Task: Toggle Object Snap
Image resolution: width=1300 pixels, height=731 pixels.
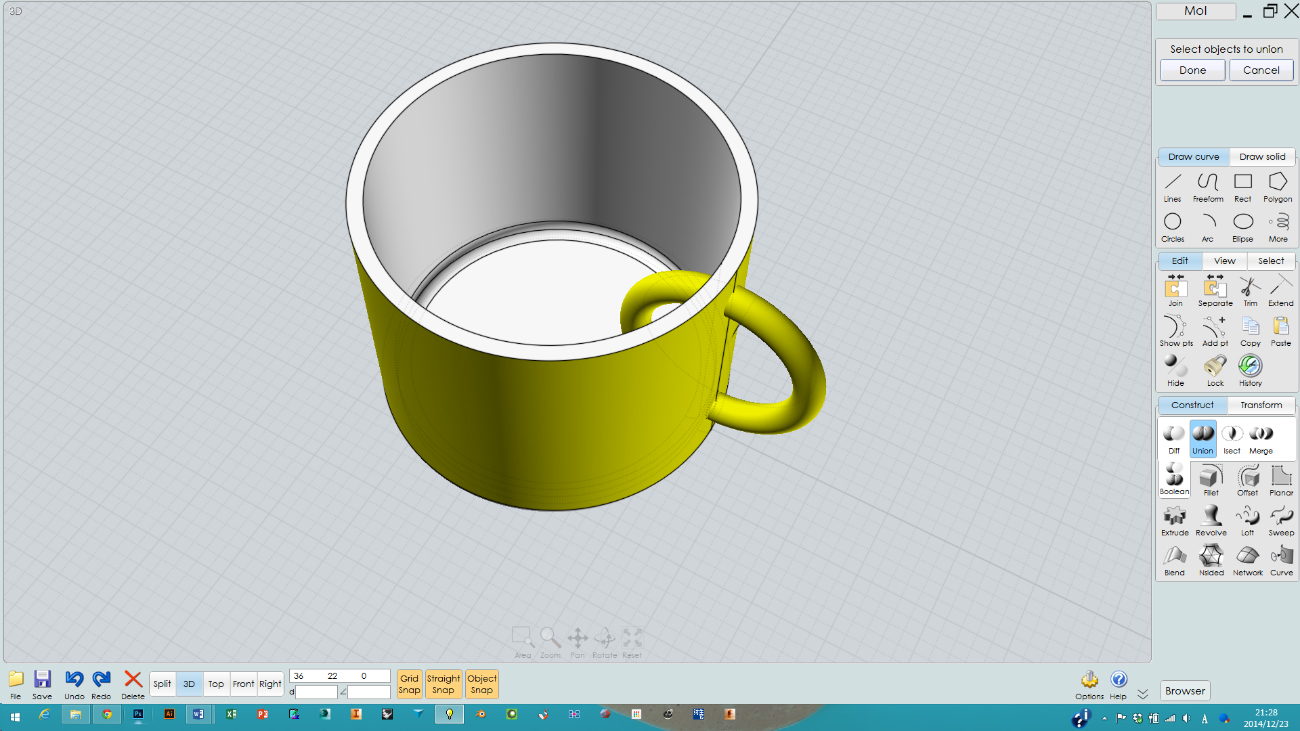Action: coord(482,684)
